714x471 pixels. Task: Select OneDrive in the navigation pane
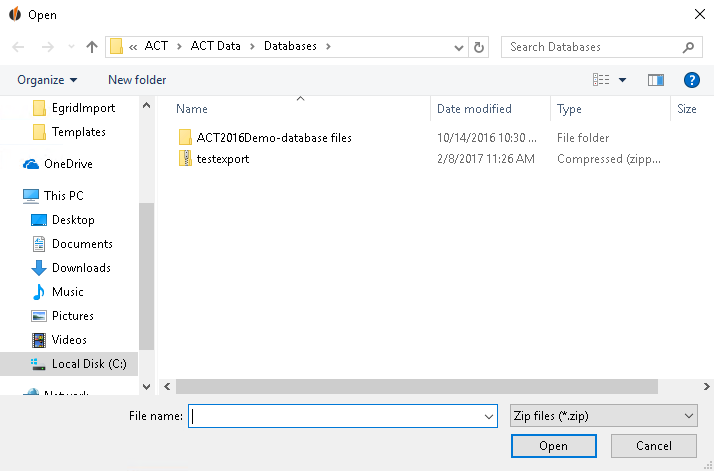point(58,164)
